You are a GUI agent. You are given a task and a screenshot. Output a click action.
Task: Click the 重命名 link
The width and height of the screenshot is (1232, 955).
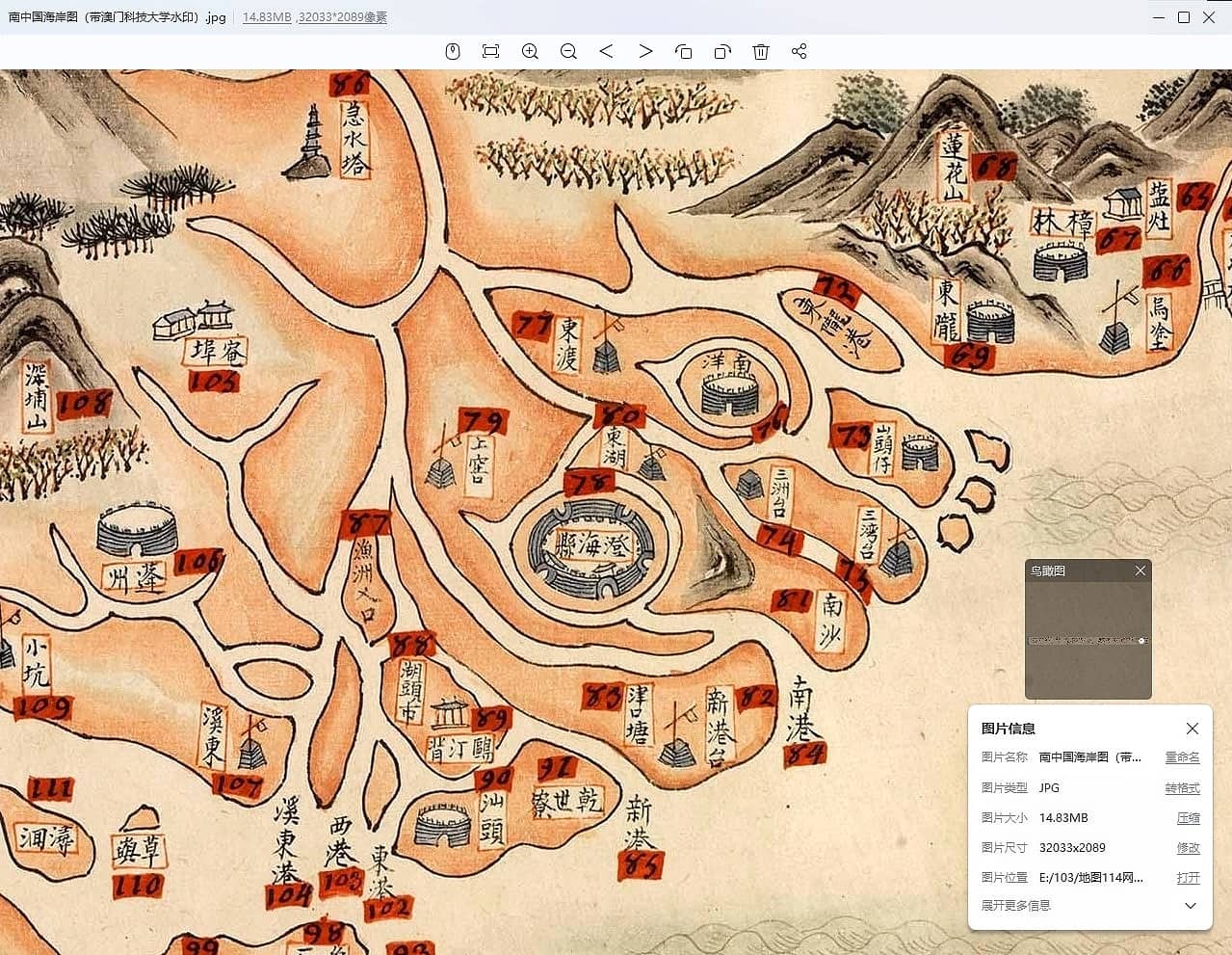tap(1183, 757)
